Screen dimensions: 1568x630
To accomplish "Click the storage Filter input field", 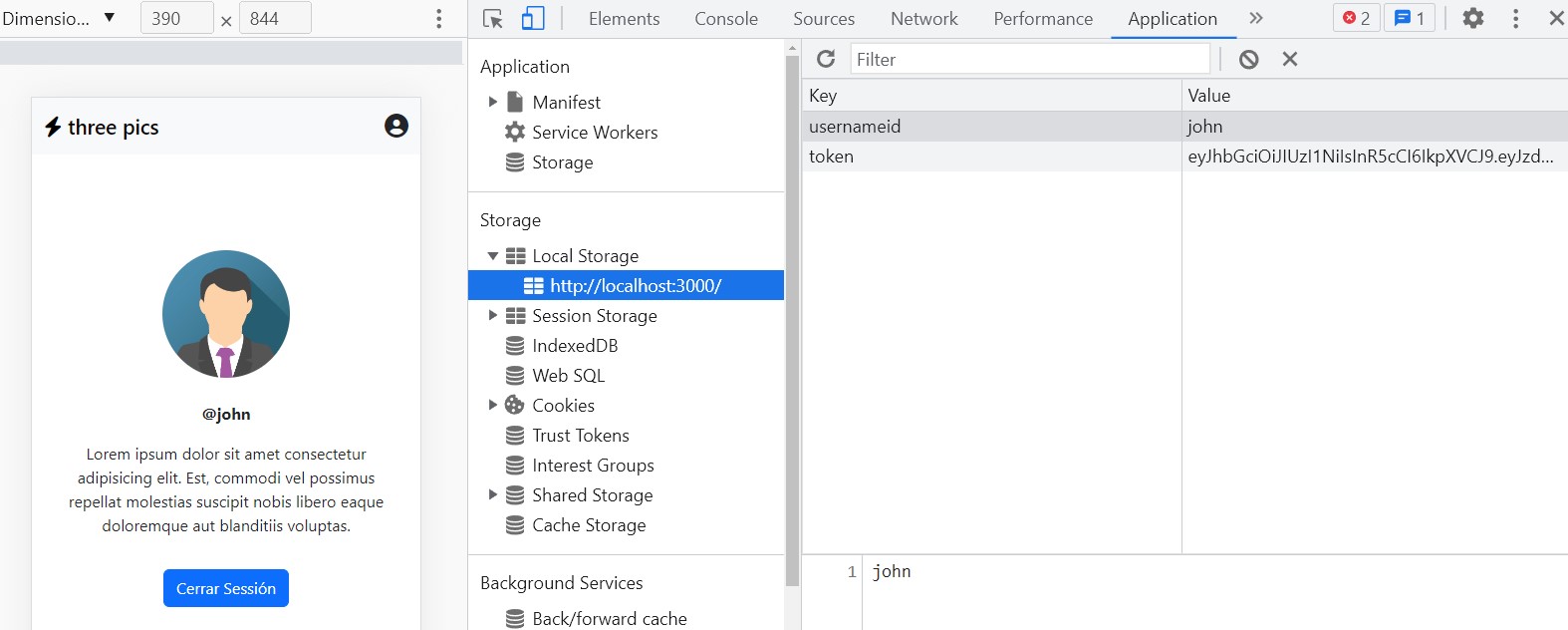I will coord(1030,59).
